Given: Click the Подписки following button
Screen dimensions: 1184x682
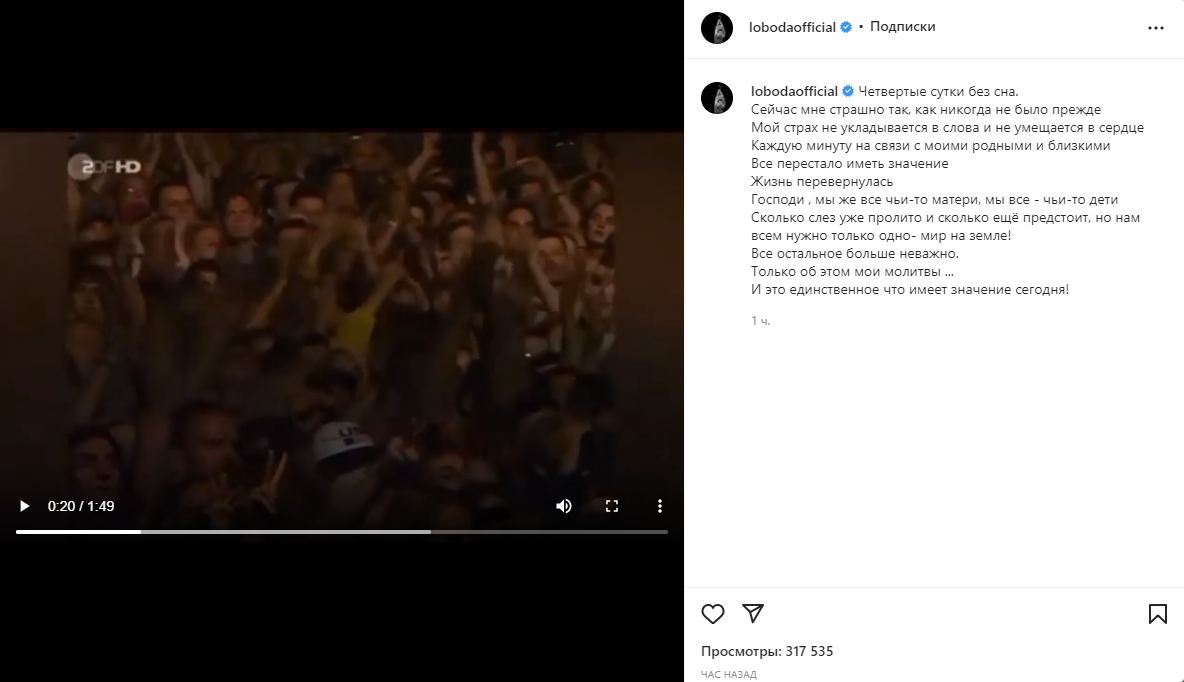Looking at the screenshot, I should (x=902, y=26).
